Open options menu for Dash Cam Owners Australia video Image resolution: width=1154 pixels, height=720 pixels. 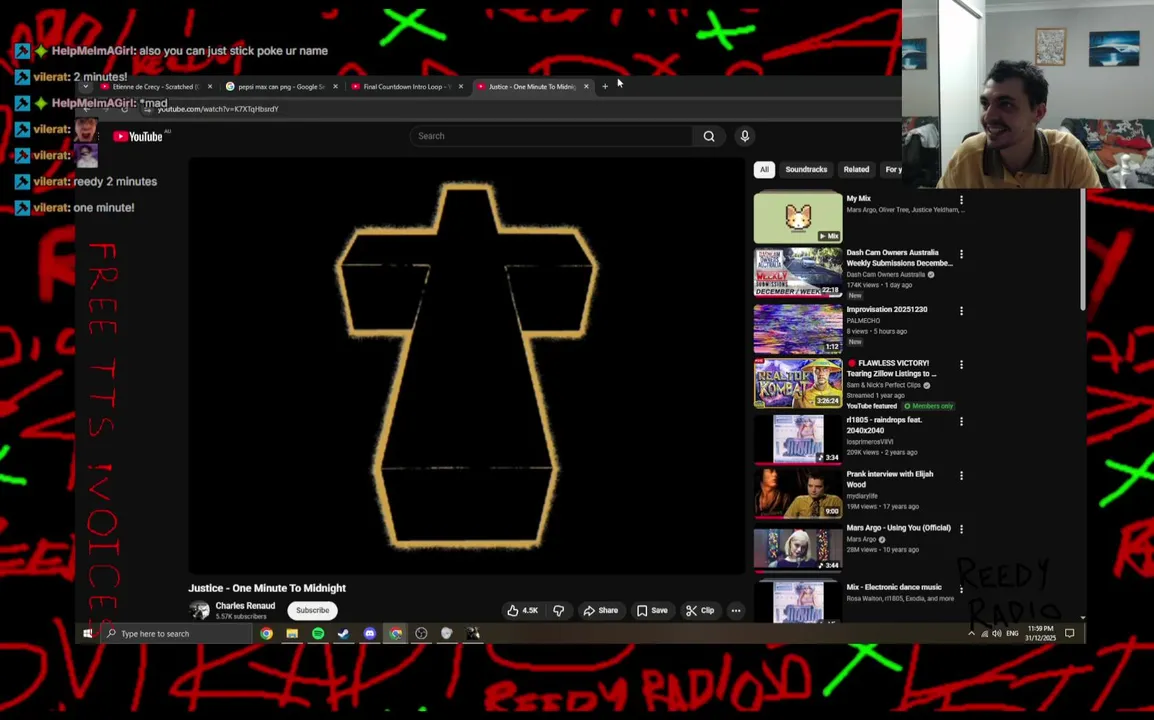961,254
